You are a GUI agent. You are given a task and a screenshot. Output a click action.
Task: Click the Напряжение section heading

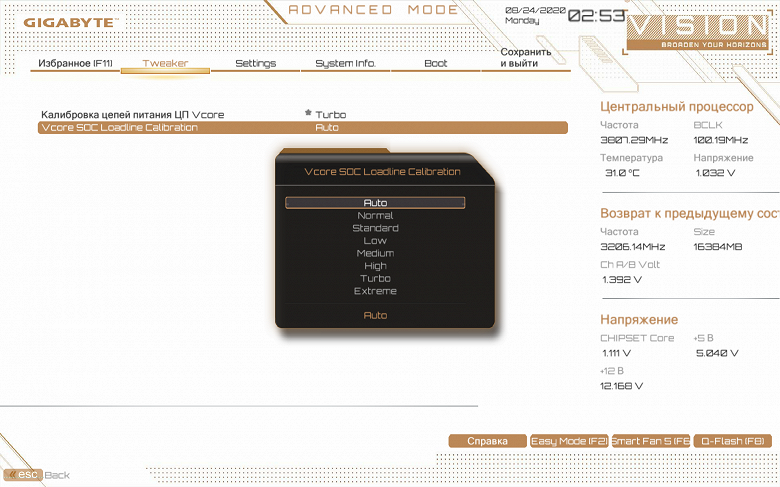[639, 319]
